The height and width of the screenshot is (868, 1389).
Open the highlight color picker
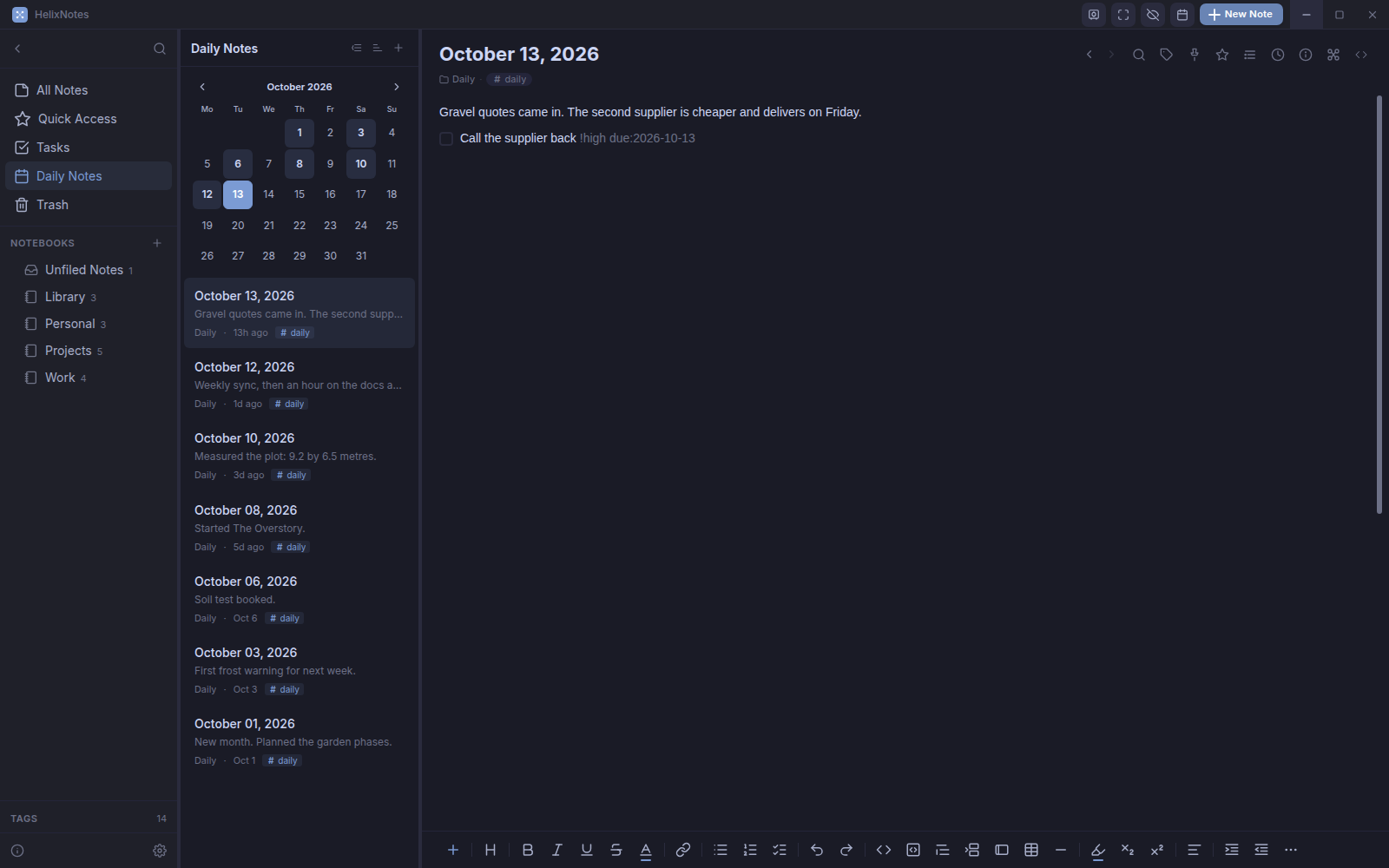click(1098, 850)
